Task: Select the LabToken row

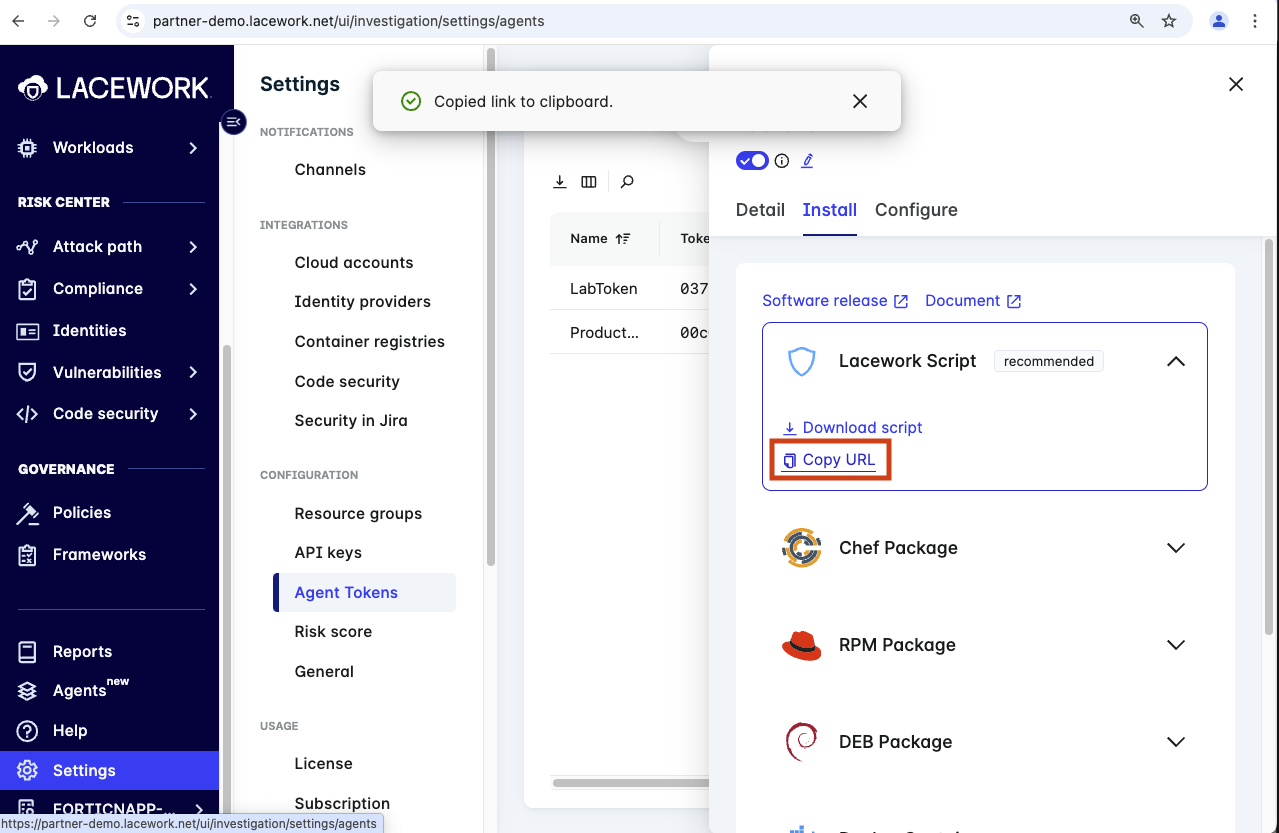Action: pyautogui.click(x=630, y=289)
